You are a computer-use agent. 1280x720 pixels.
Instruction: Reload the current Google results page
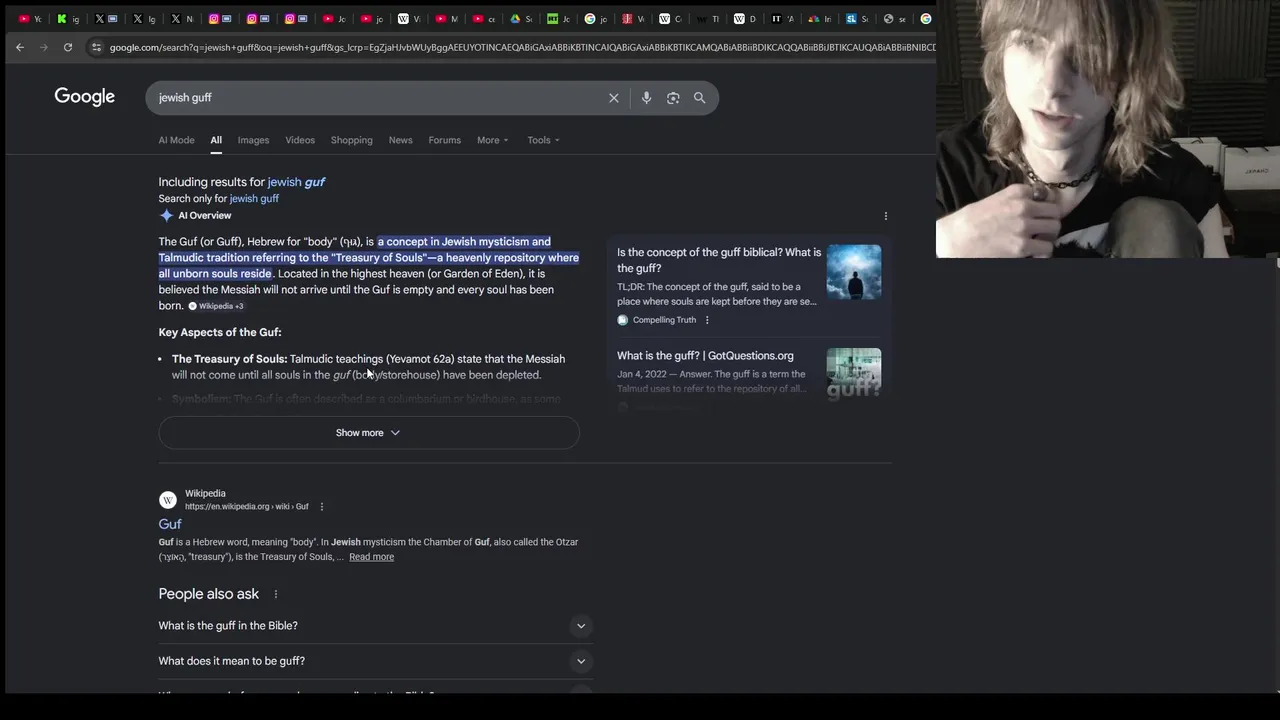point(68,47)
